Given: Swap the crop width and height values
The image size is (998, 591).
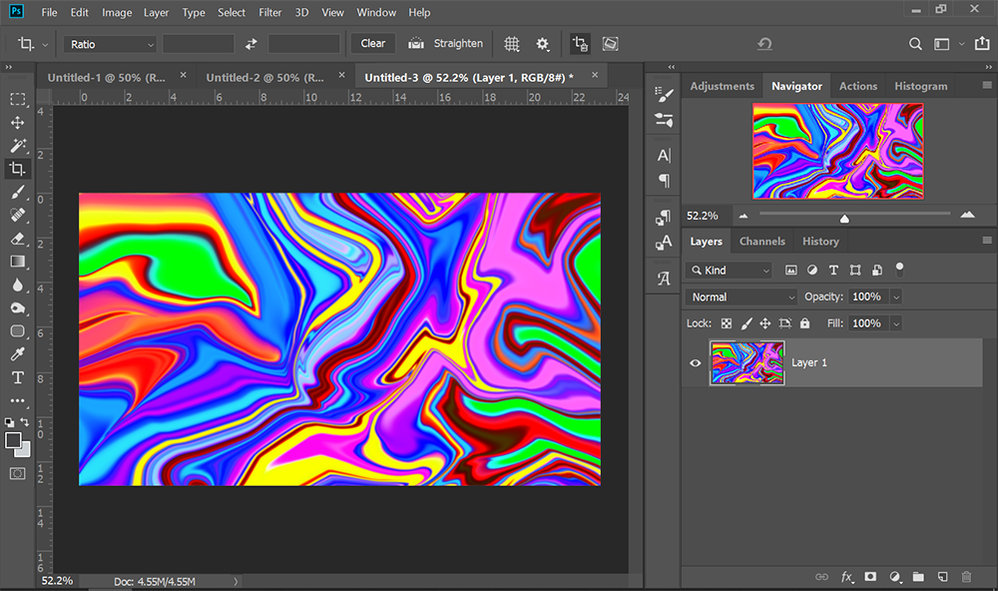Looking at the screenshot, I should click(x=251, y=44).
